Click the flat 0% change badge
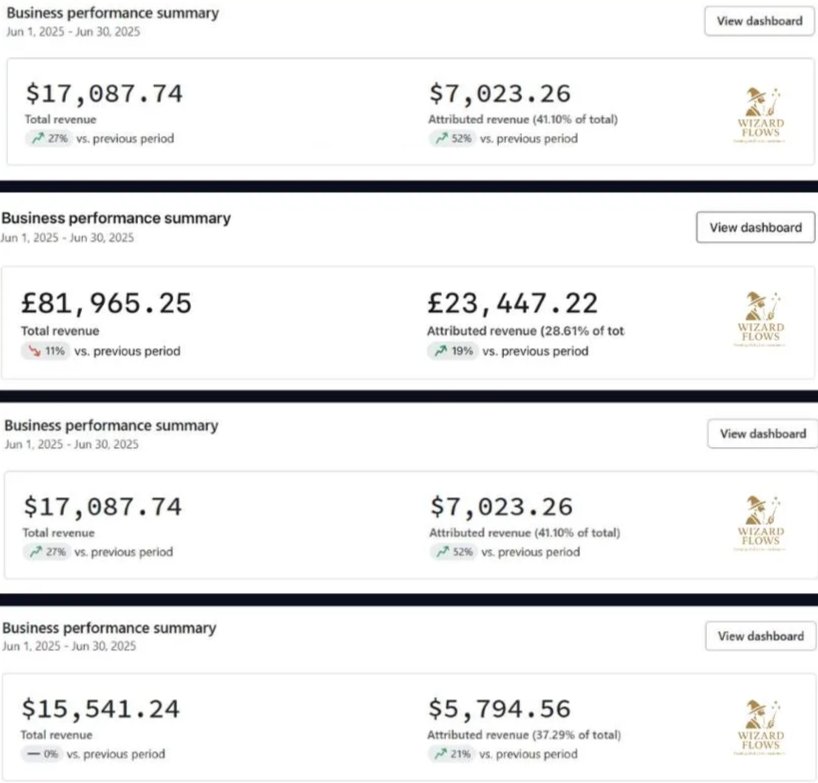818x783 pixels. pos(42,754)
